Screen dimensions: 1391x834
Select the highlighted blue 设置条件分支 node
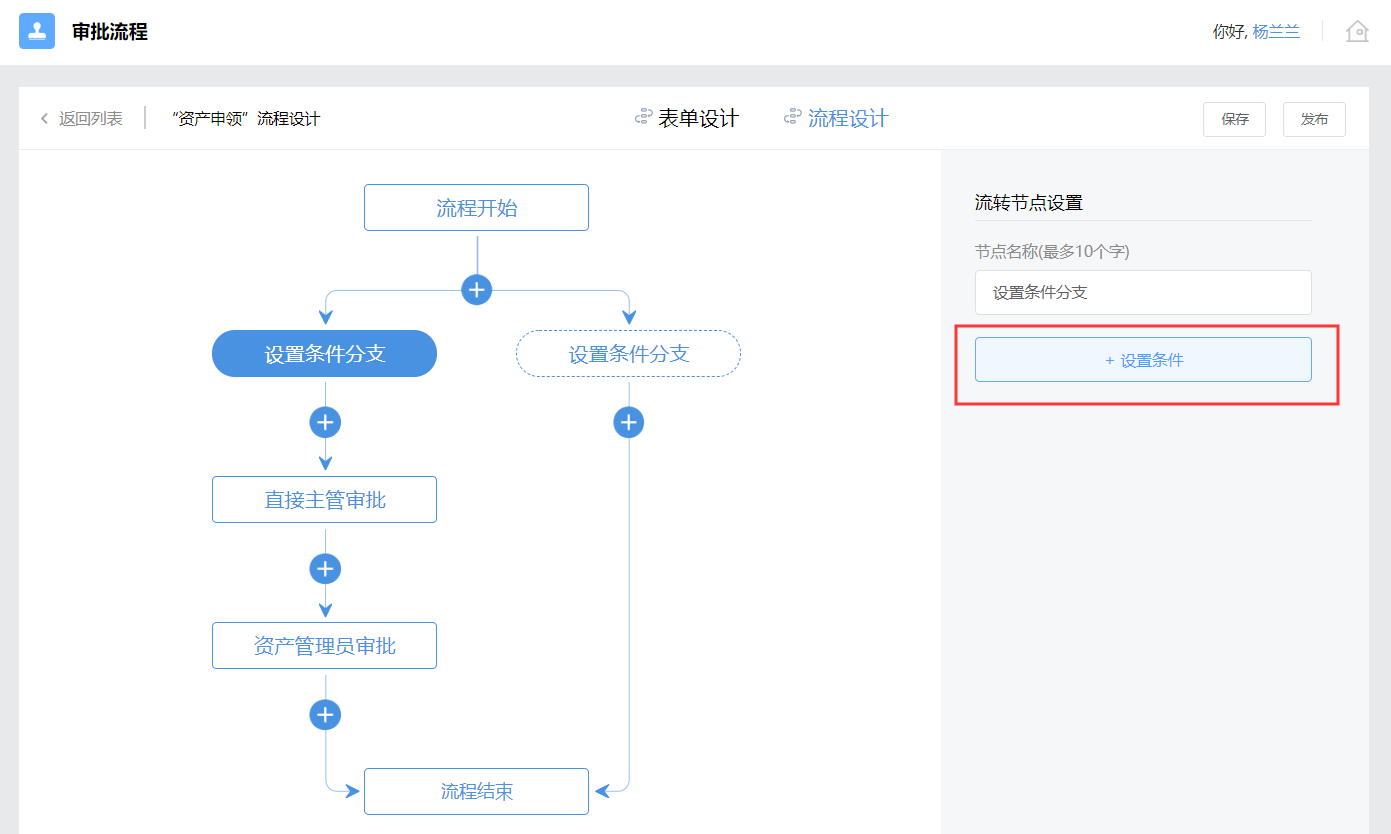pyautogui.click(x=324, y=354)
